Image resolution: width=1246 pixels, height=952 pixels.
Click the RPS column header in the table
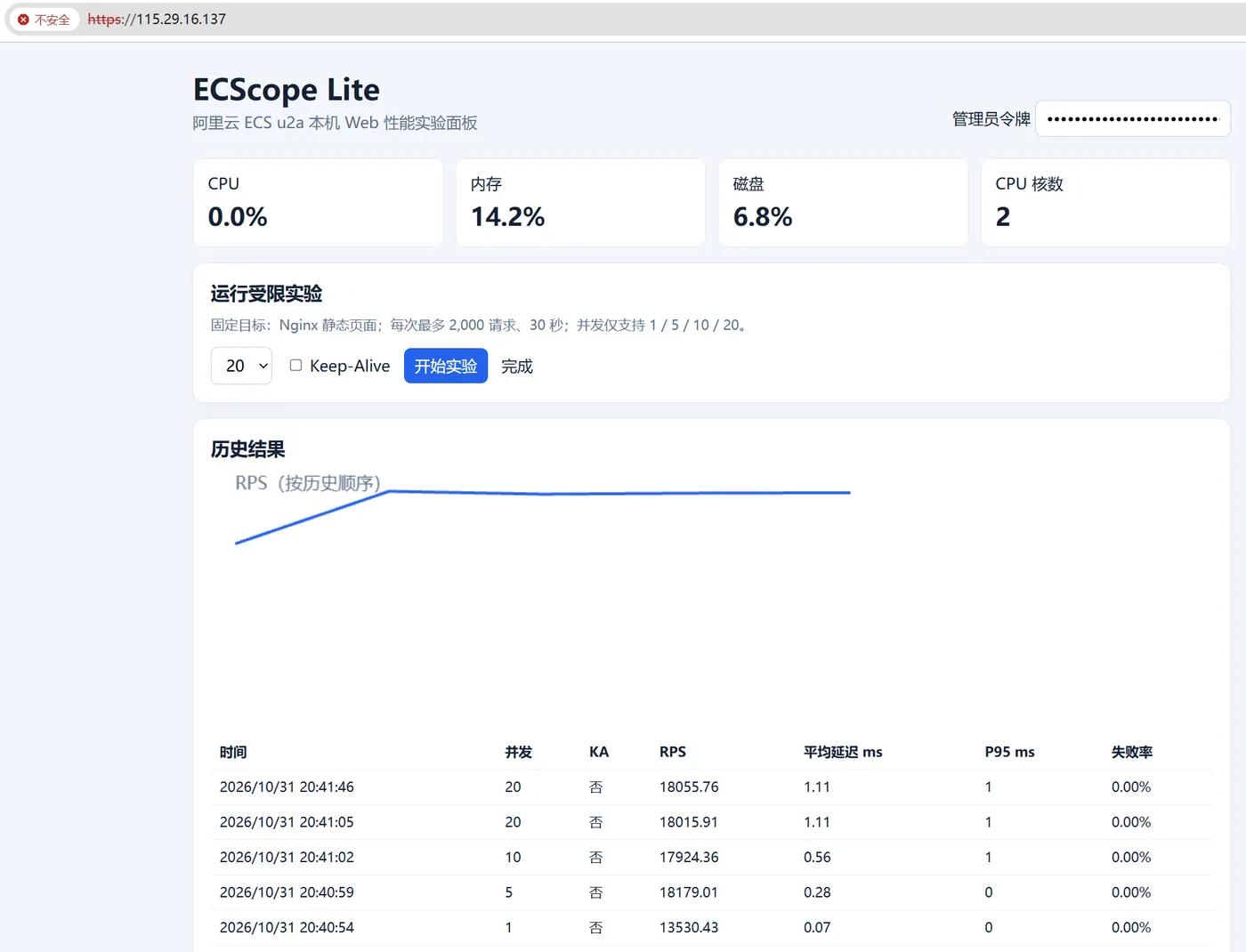coord(673,752)
